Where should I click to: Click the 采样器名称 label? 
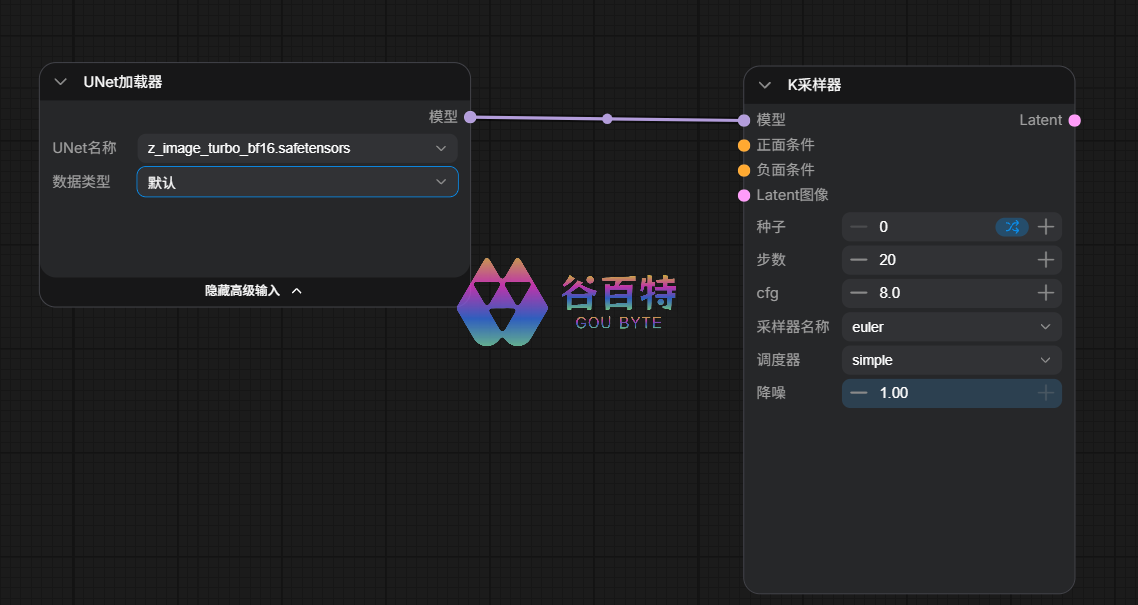[x=793, y=326]
